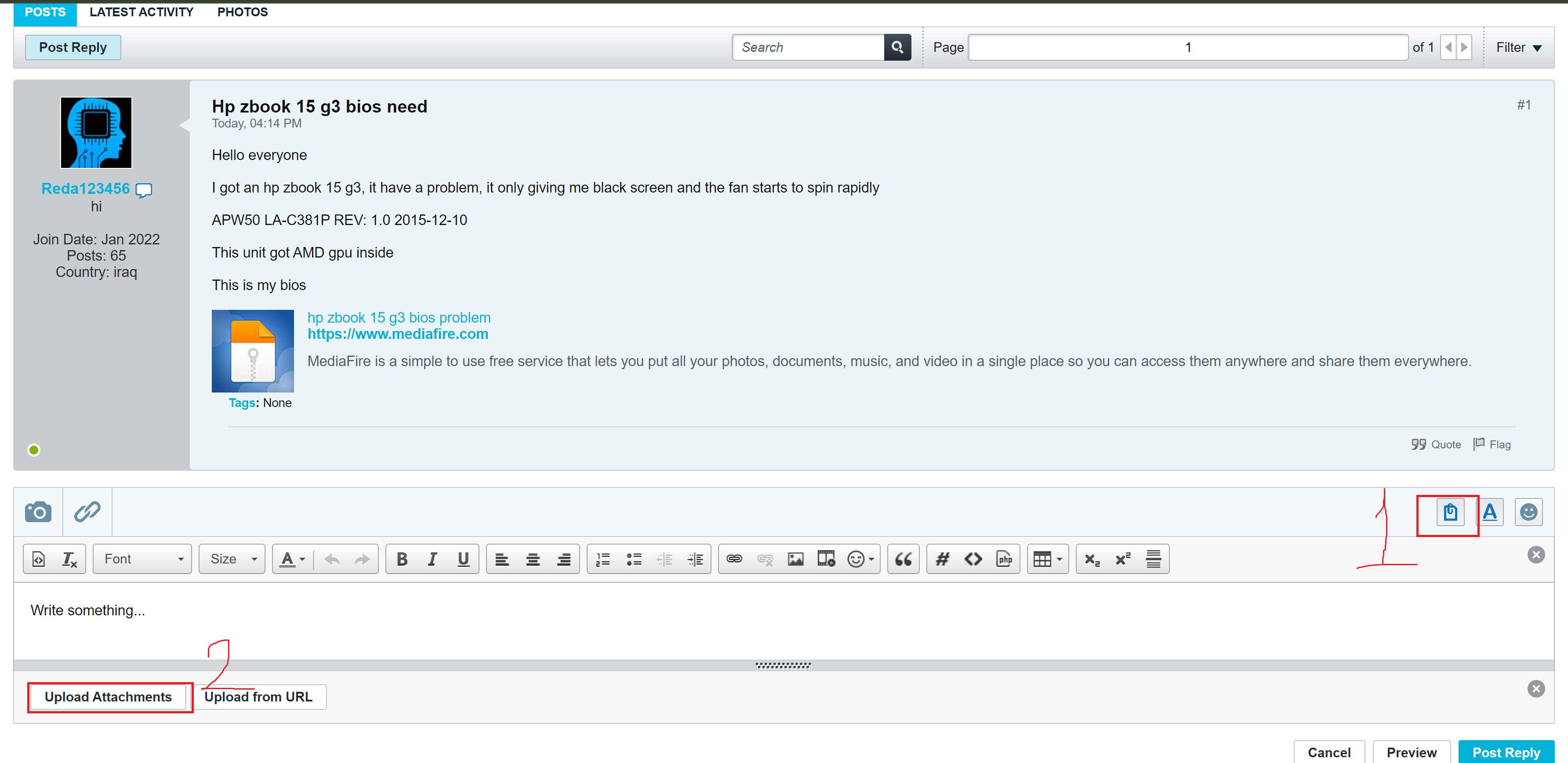Screen dimensions: 1568x763
Task: Click the subscript formatting icon
Action: (1092, 559)
